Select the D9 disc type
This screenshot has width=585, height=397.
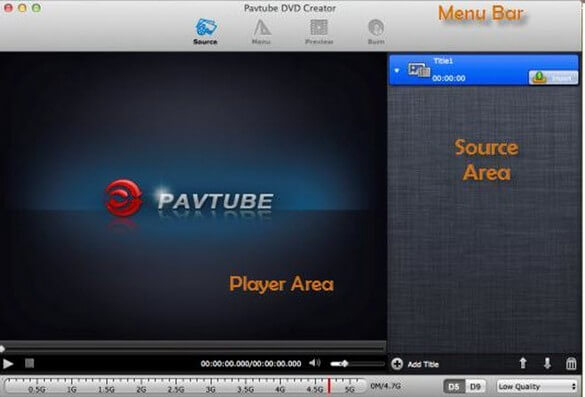475,387
